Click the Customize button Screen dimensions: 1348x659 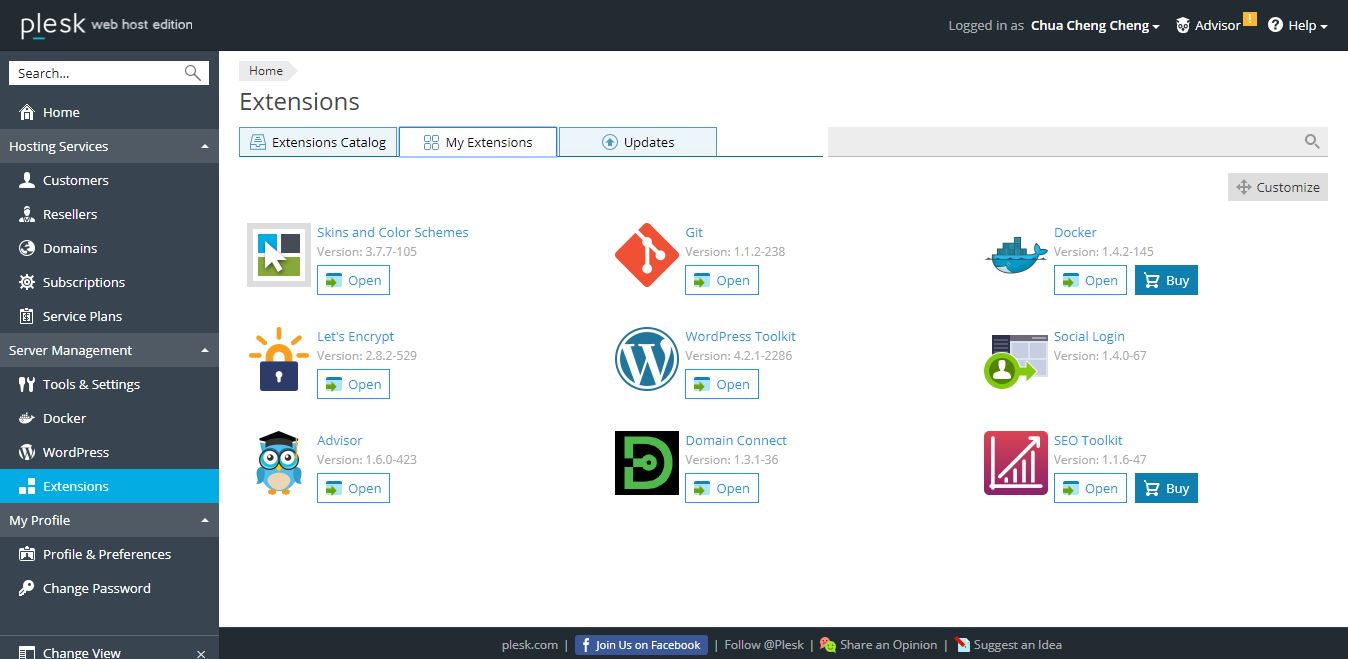click(1278, 187)
